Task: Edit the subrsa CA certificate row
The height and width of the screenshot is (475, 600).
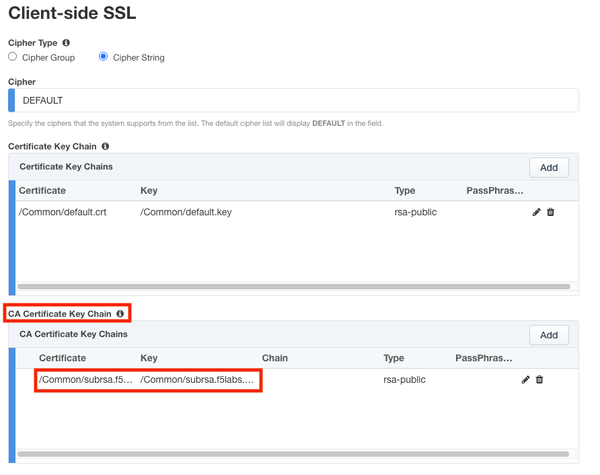Action: (526, 380)
